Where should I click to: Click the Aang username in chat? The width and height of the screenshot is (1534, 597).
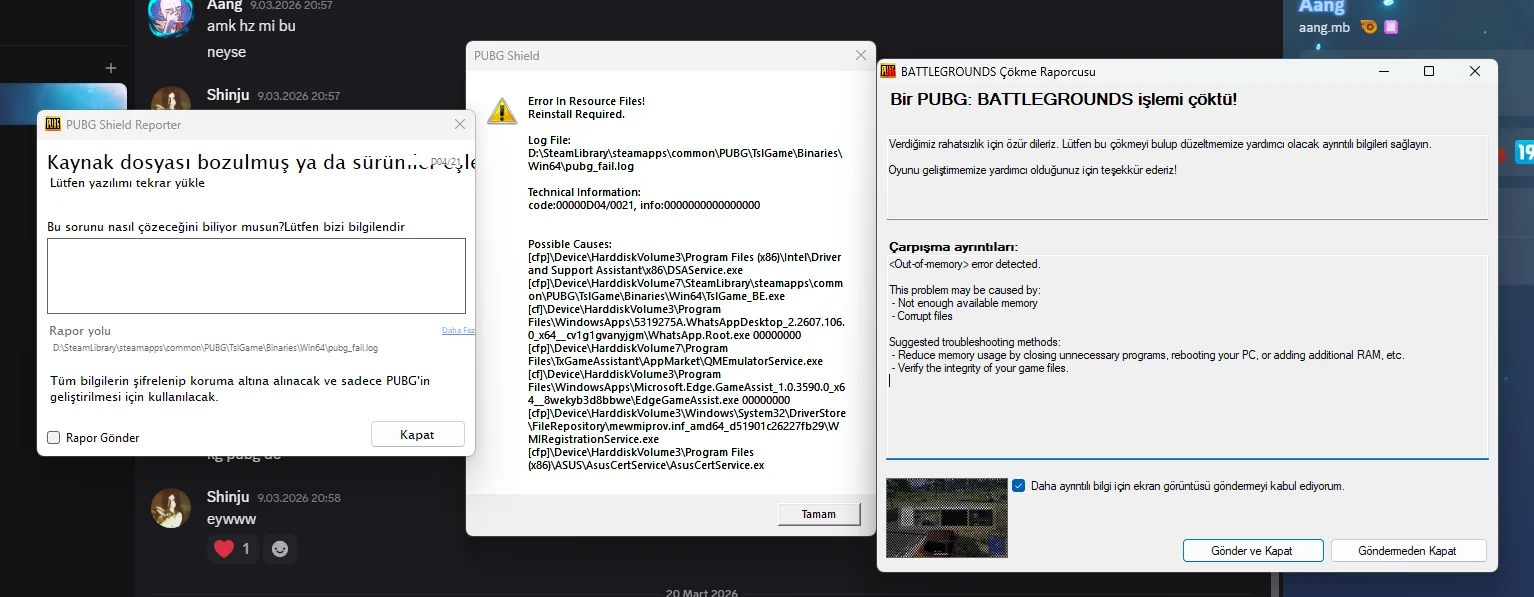[x=224, y=5]
